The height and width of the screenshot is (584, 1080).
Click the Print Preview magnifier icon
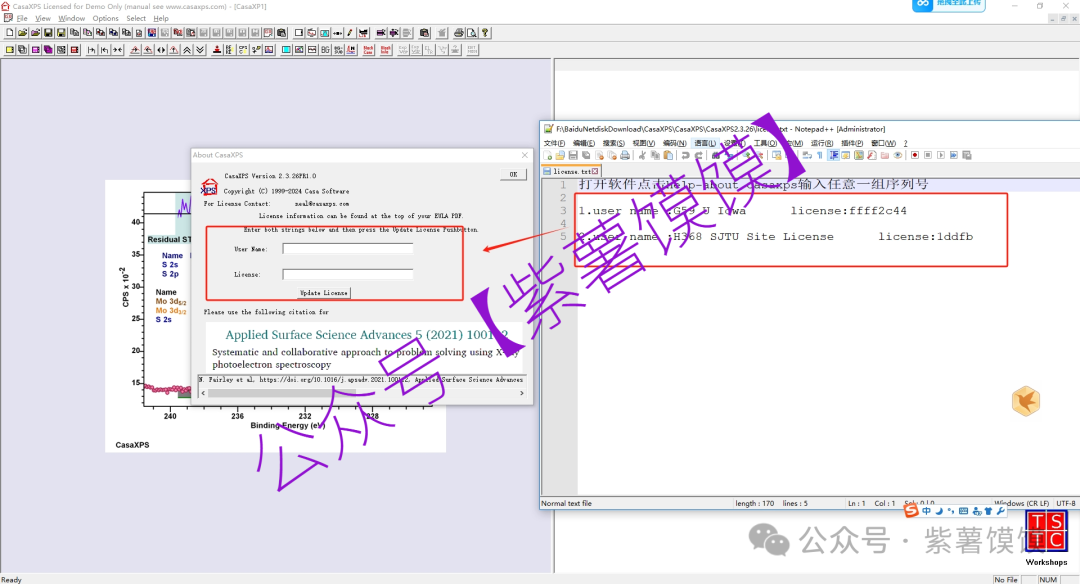pos(470,33)
